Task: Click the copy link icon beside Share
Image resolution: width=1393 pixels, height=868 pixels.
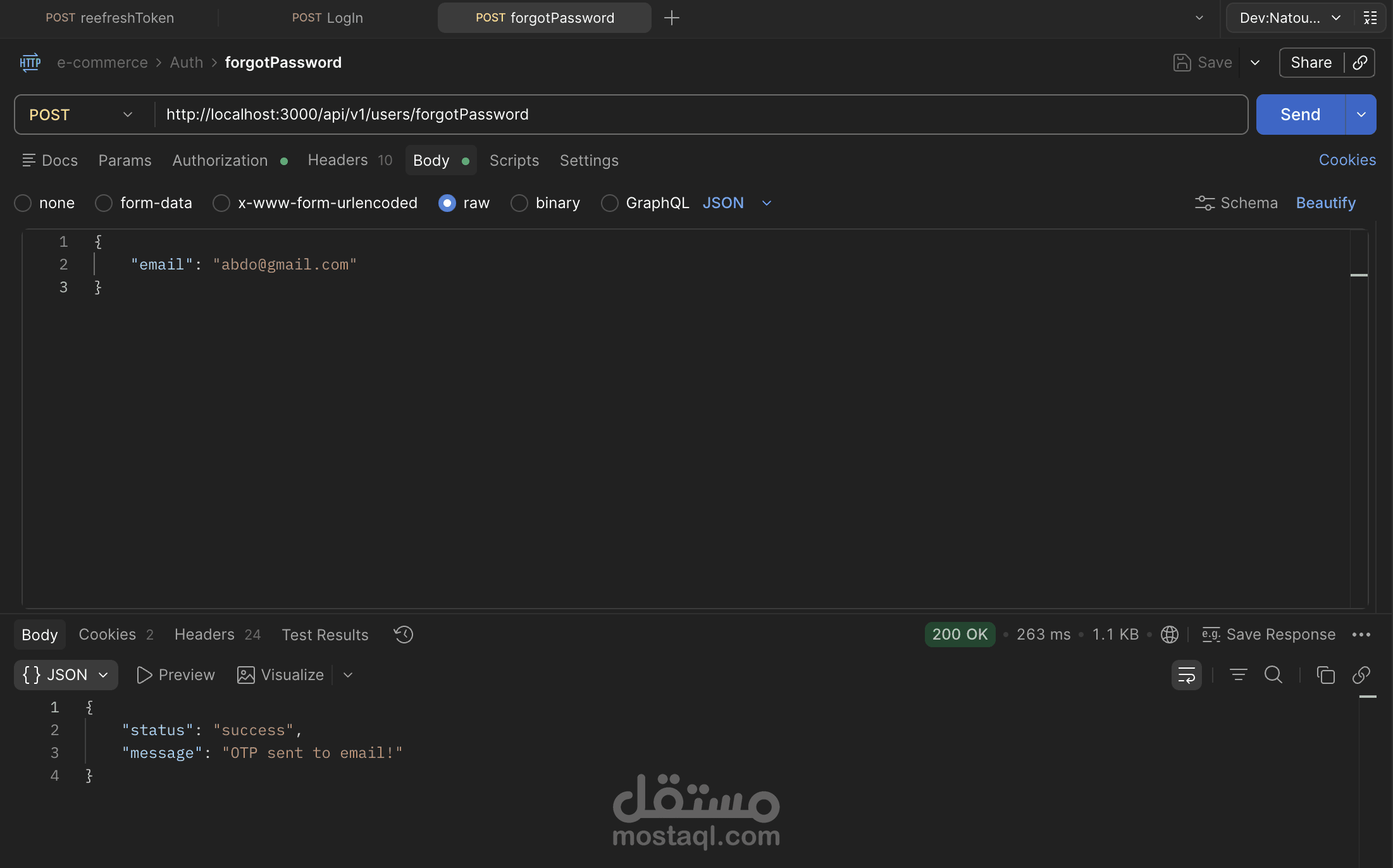Action: pos(1360,63)
